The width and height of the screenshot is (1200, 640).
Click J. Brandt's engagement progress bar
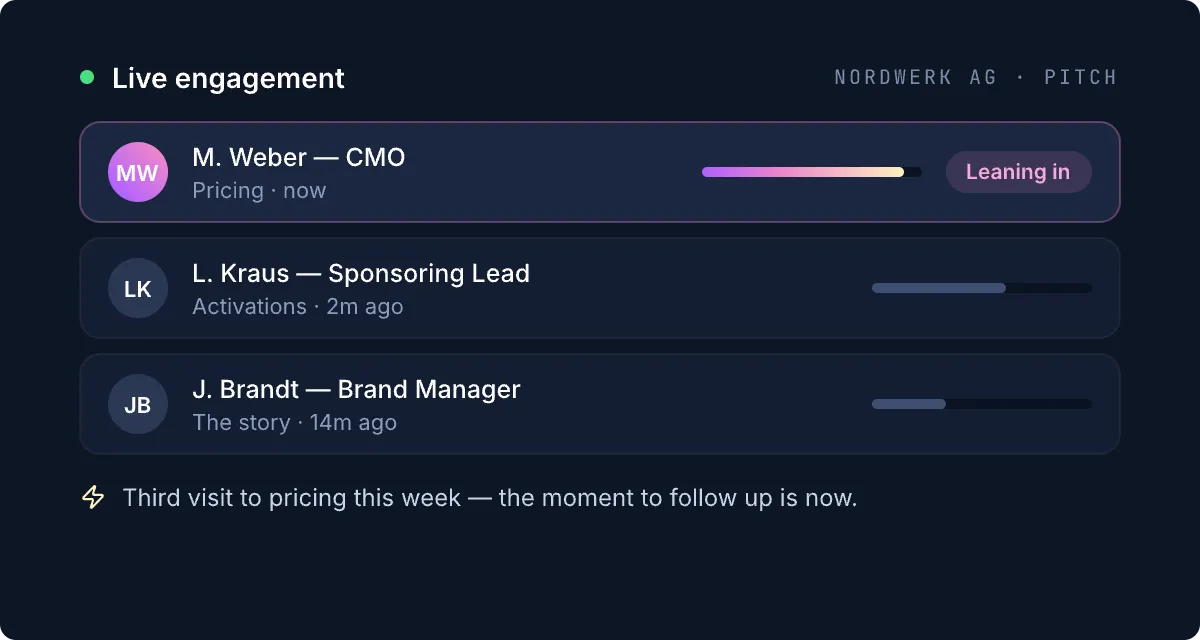point(982,404)
